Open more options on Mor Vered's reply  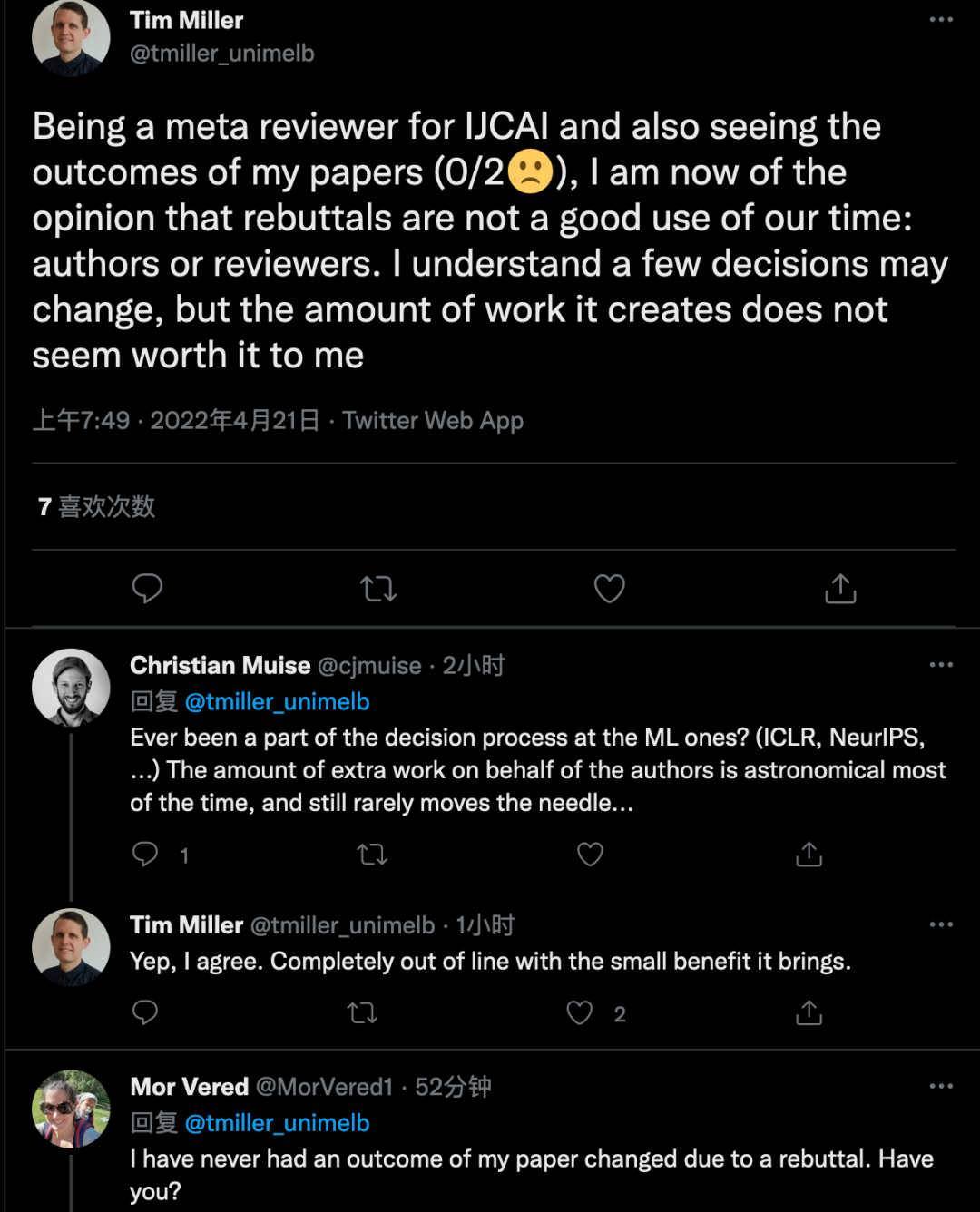point(941,1086)
